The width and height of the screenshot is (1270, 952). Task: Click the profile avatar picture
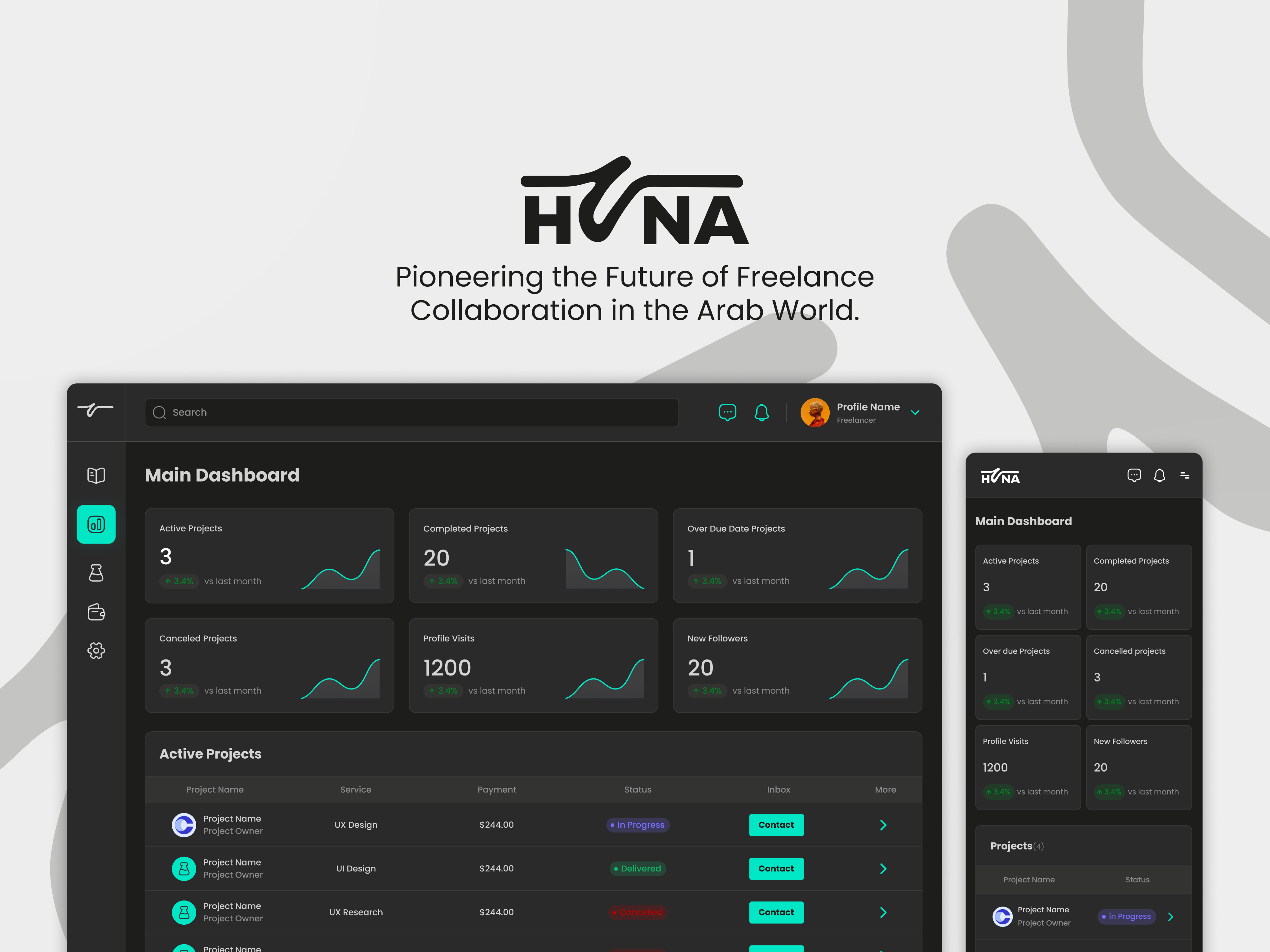[815, 412]
